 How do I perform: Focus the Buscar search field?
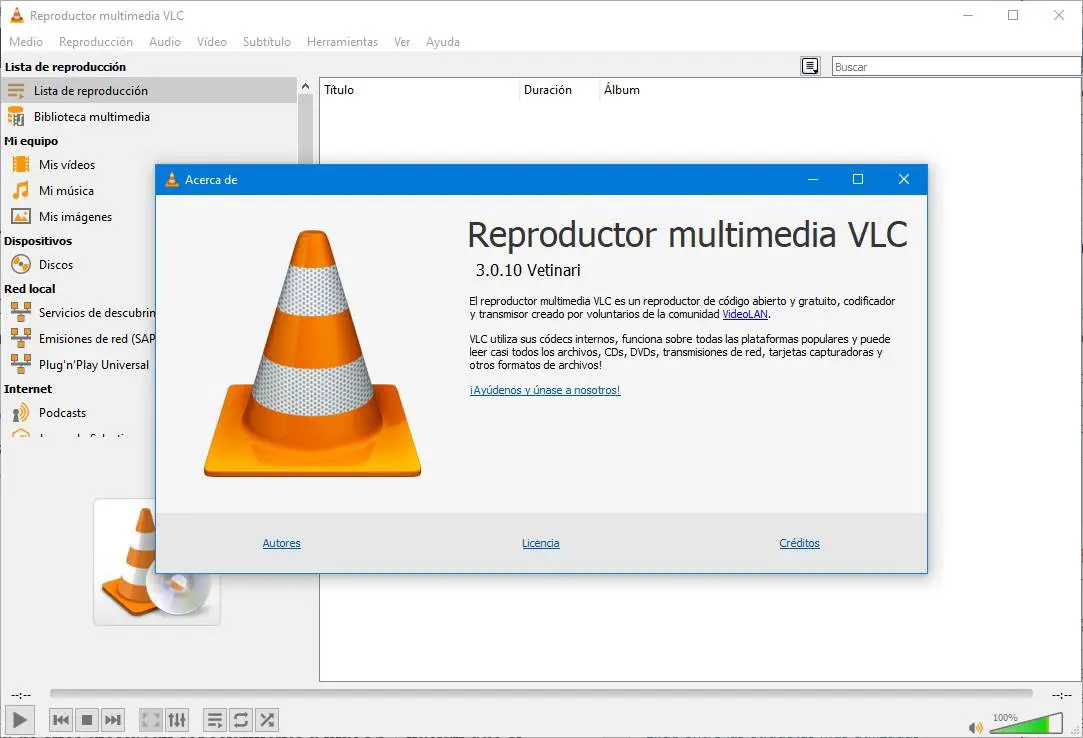point(956,66)
